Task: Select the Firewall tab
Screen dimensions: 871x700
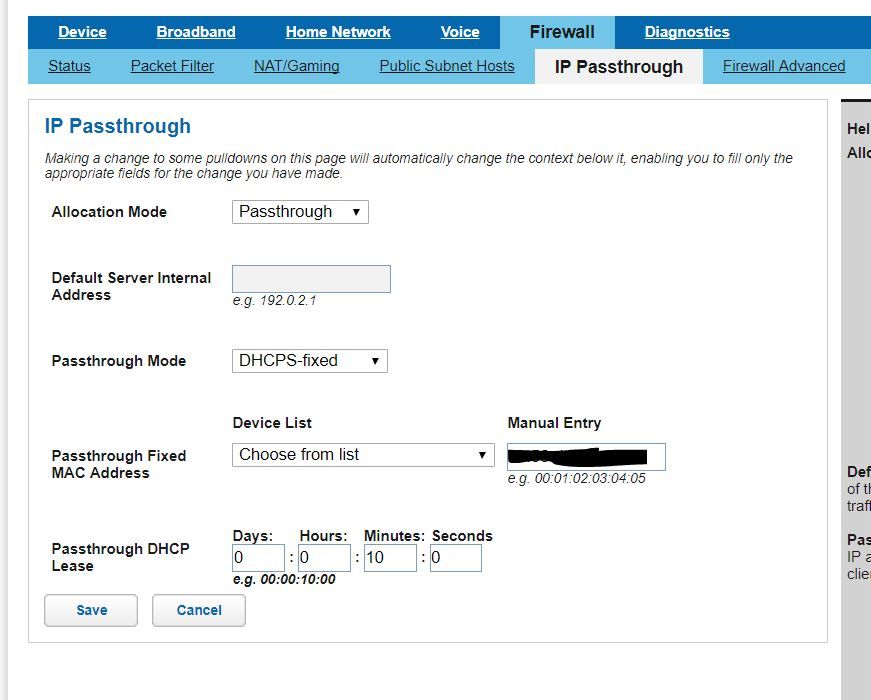Action: [x=562, y=32]
